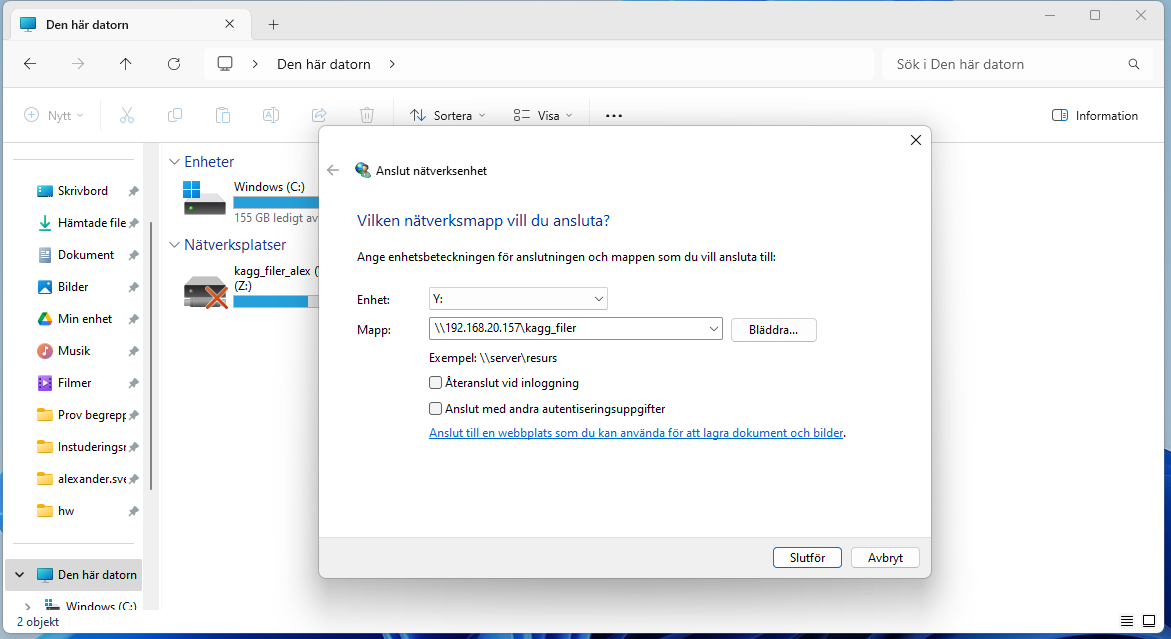The height and width of the screenshot is (639, 1171).
Task: Click the search magnifier icon
Action: coord(1133,64)
